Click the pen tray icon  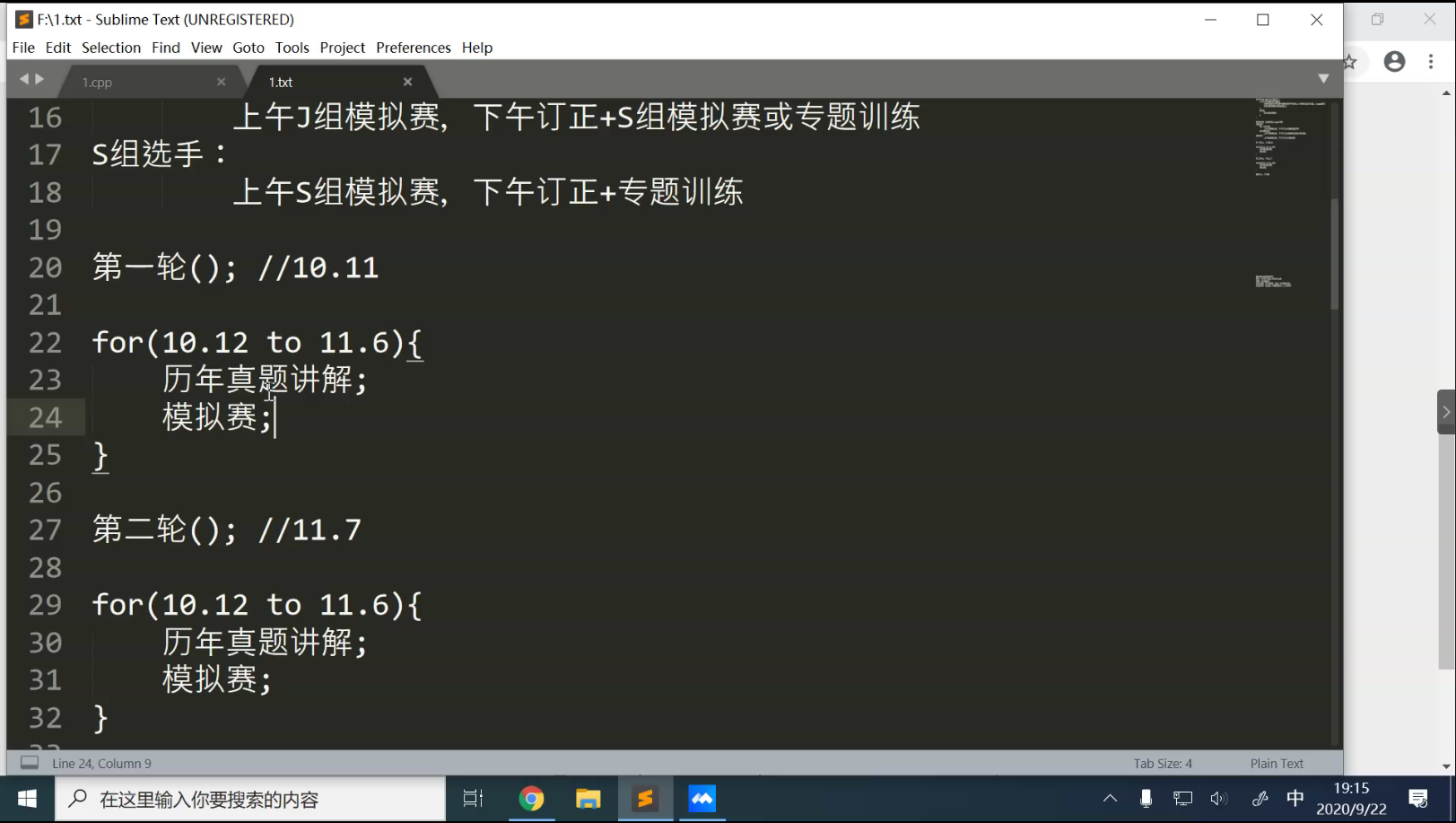pos(1260,799)
